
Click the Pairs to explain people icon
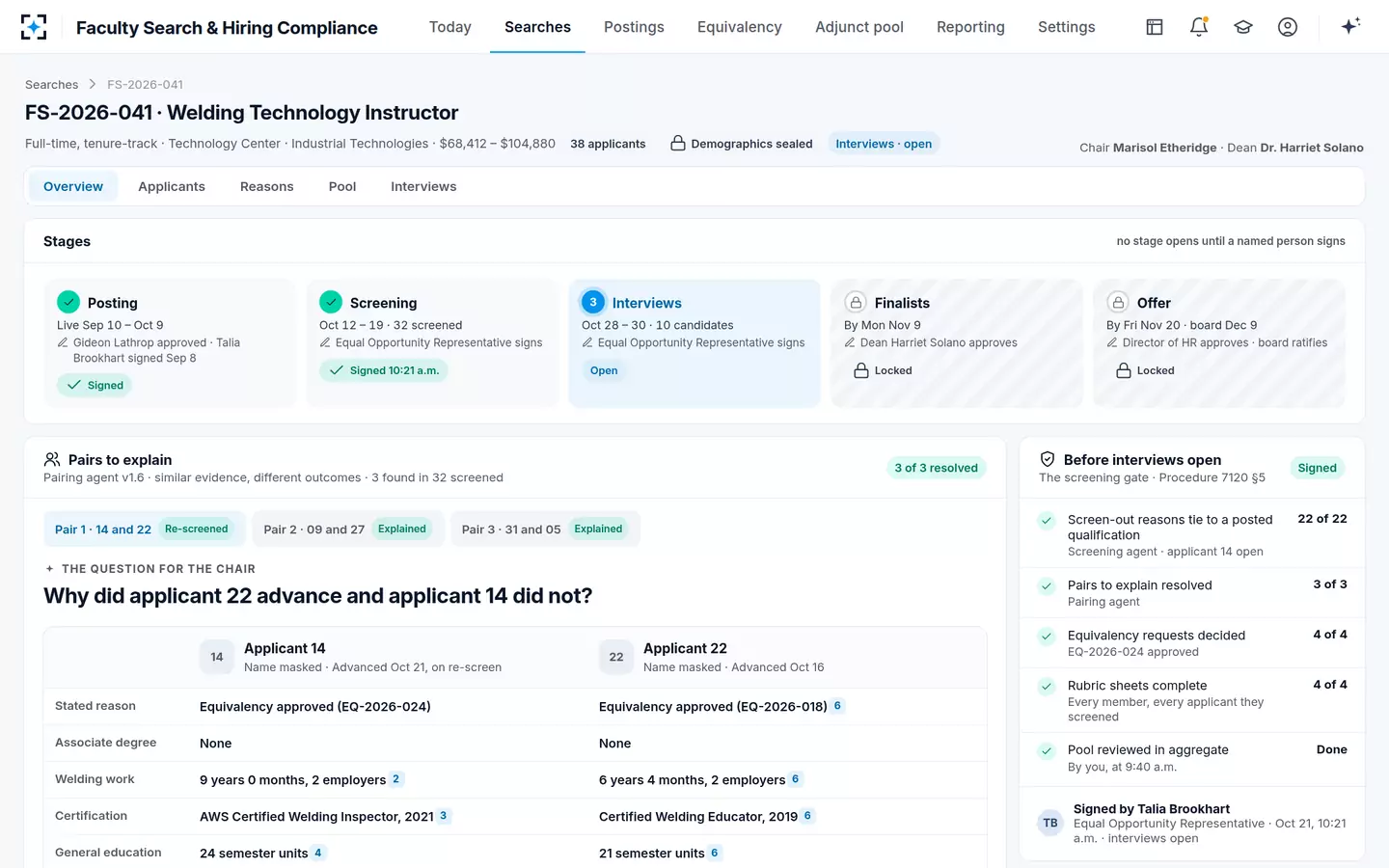pos(52,460)
